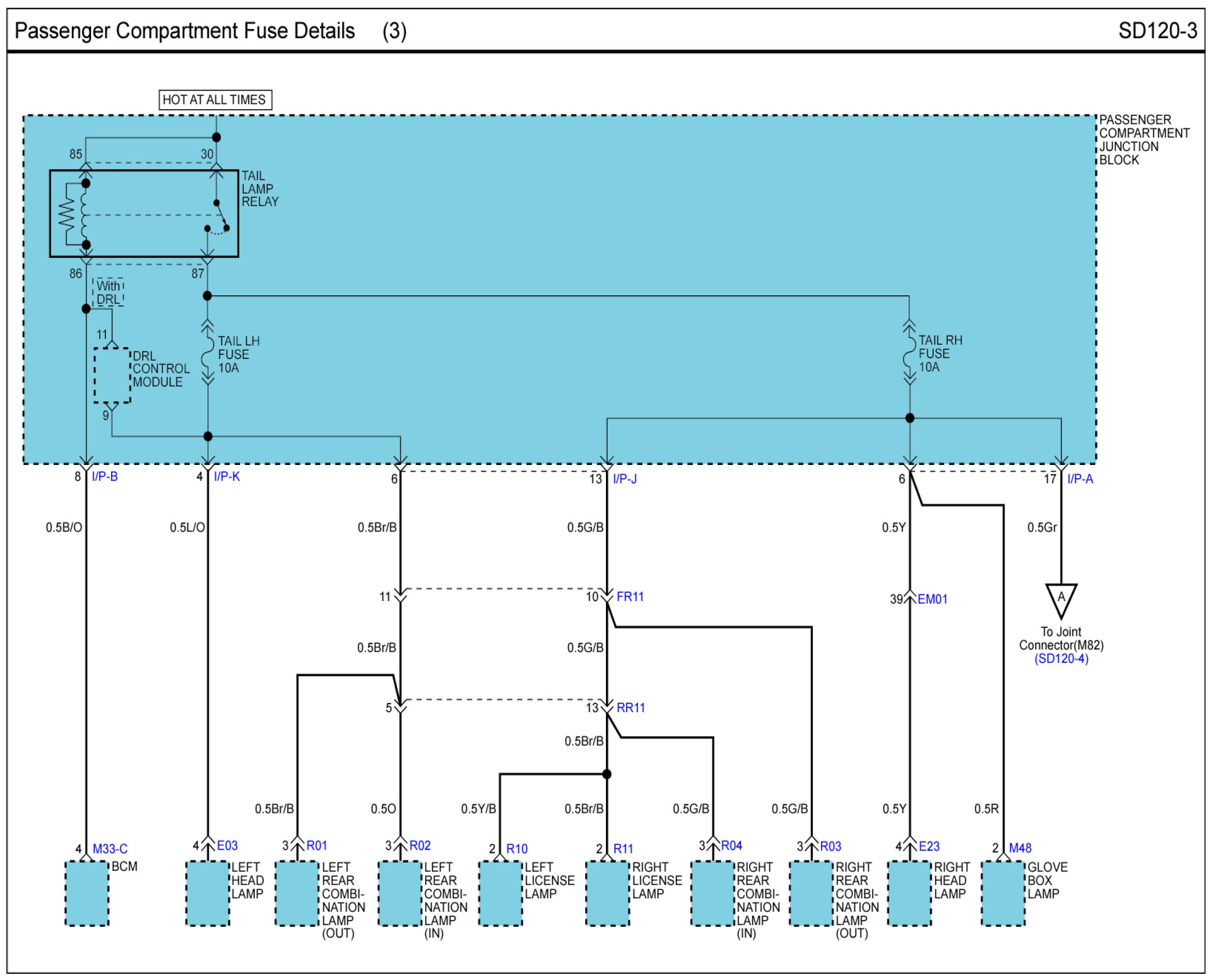Click the HOT AT ALL TIMES label
This screenshot has height=980, width=1215.
(x=215, y=100)
